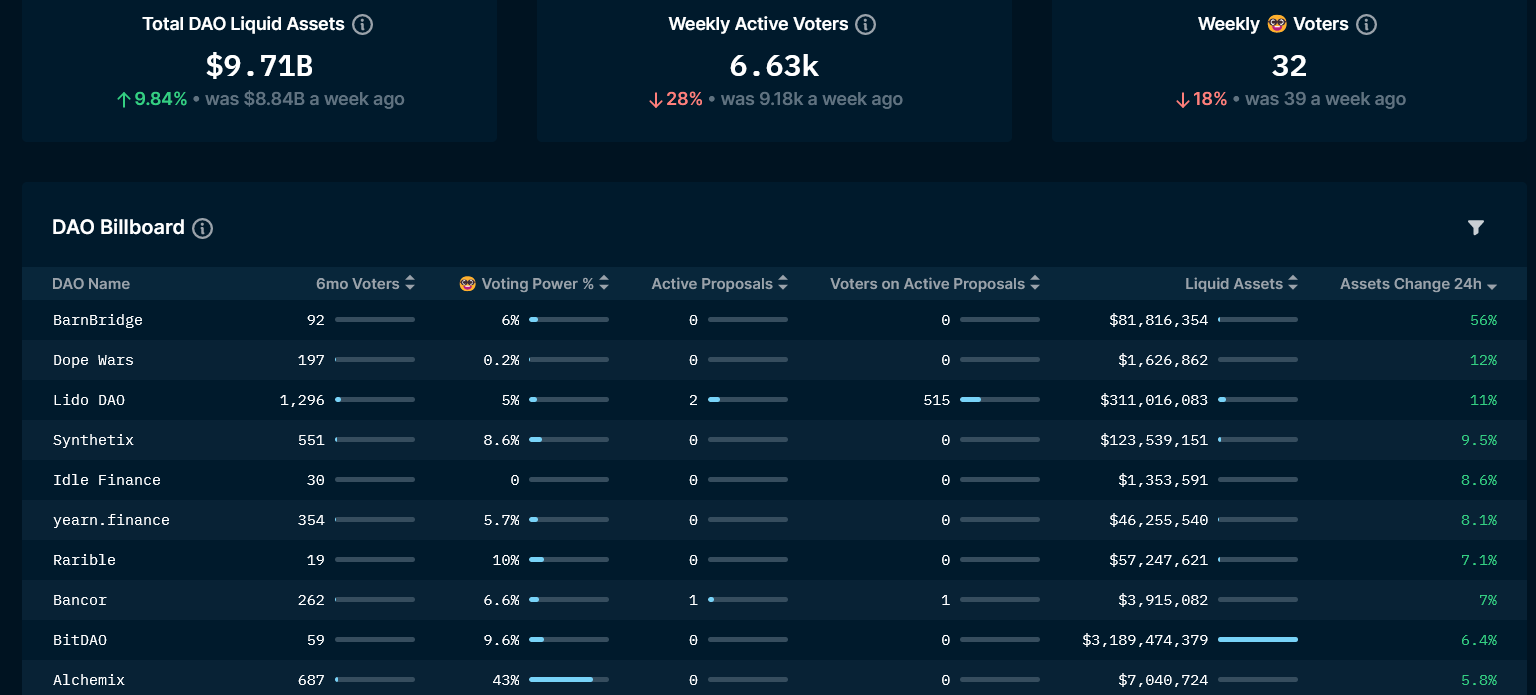This screenshot has width=1536, height=695.
Task: Click info icon beside Weekly nerd-emoji Voters
Action: (x=1367, y=24)
